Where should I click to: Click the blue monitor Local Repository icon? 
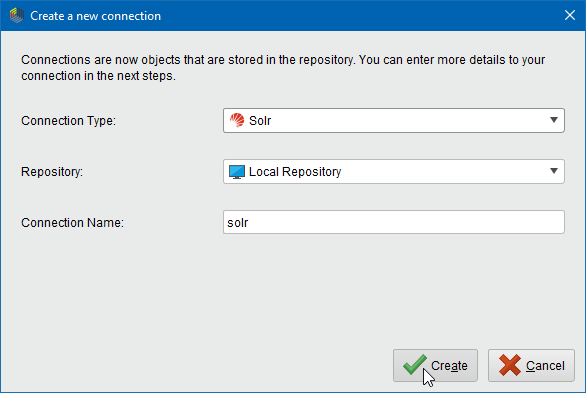237,172
